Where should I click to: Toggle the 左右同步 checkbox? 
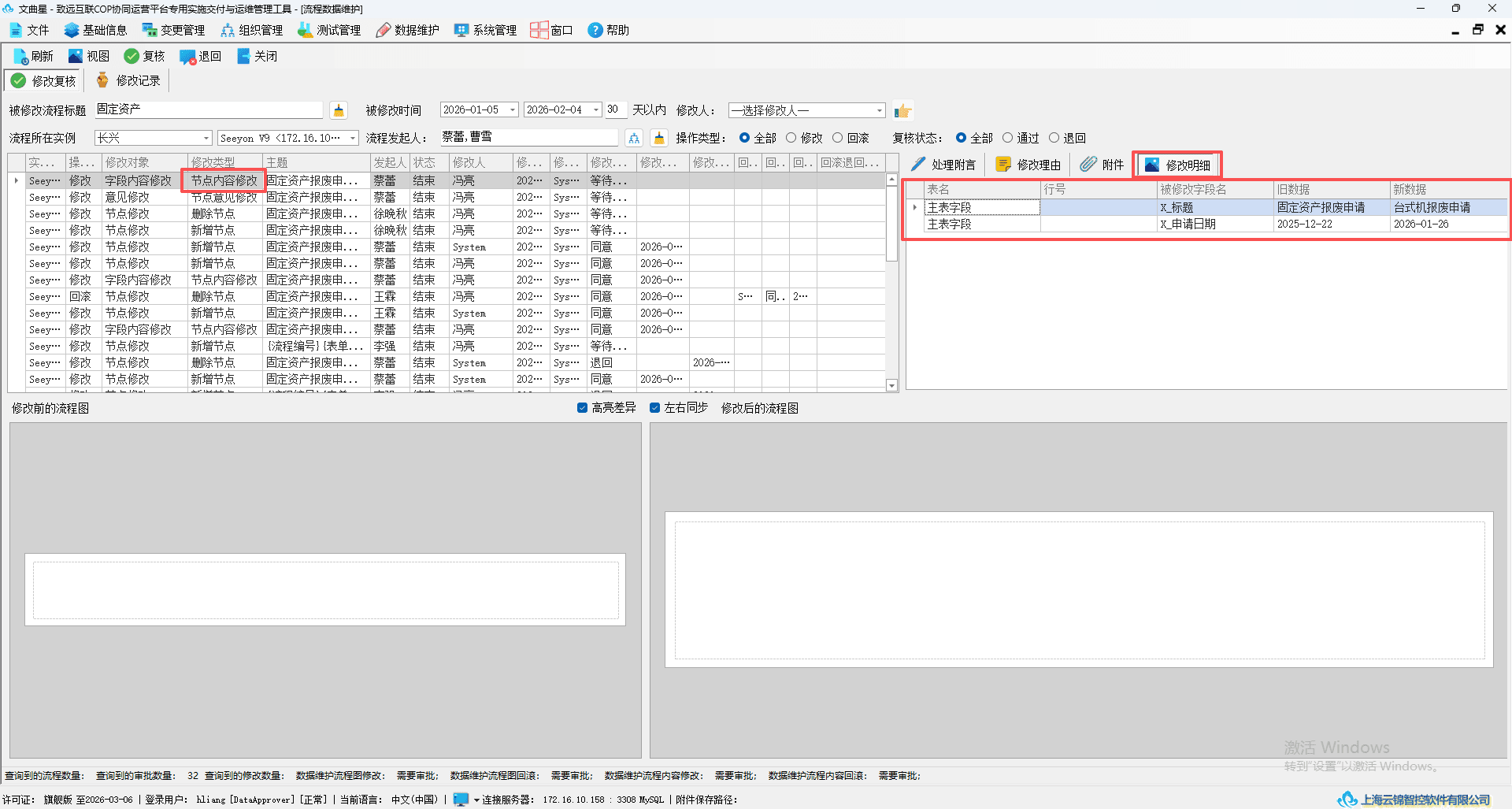coord(654,408)
